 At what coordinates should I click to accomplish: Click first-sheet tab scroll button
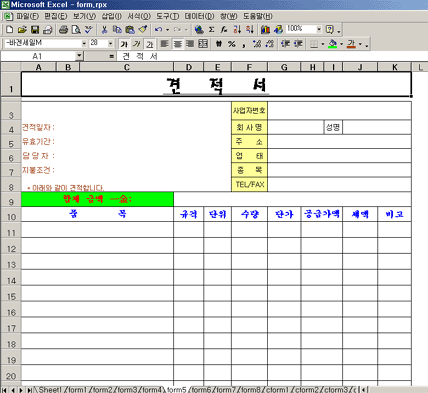[4, 389]
